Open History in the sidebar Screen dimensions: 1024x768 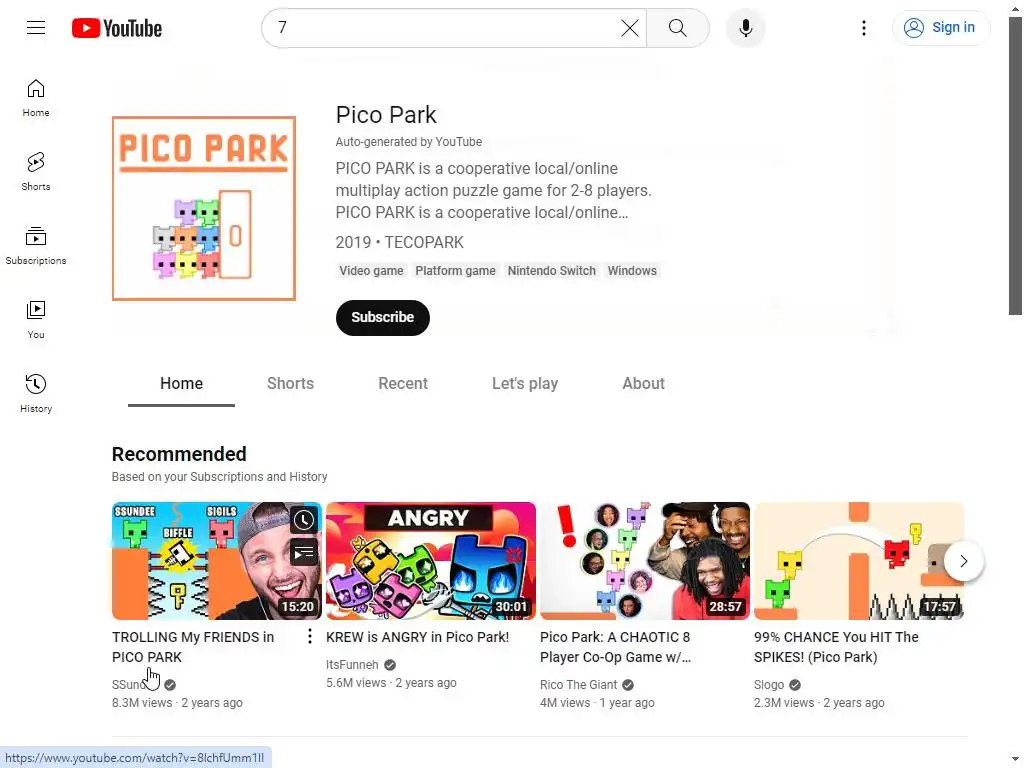tap(36, 393)
